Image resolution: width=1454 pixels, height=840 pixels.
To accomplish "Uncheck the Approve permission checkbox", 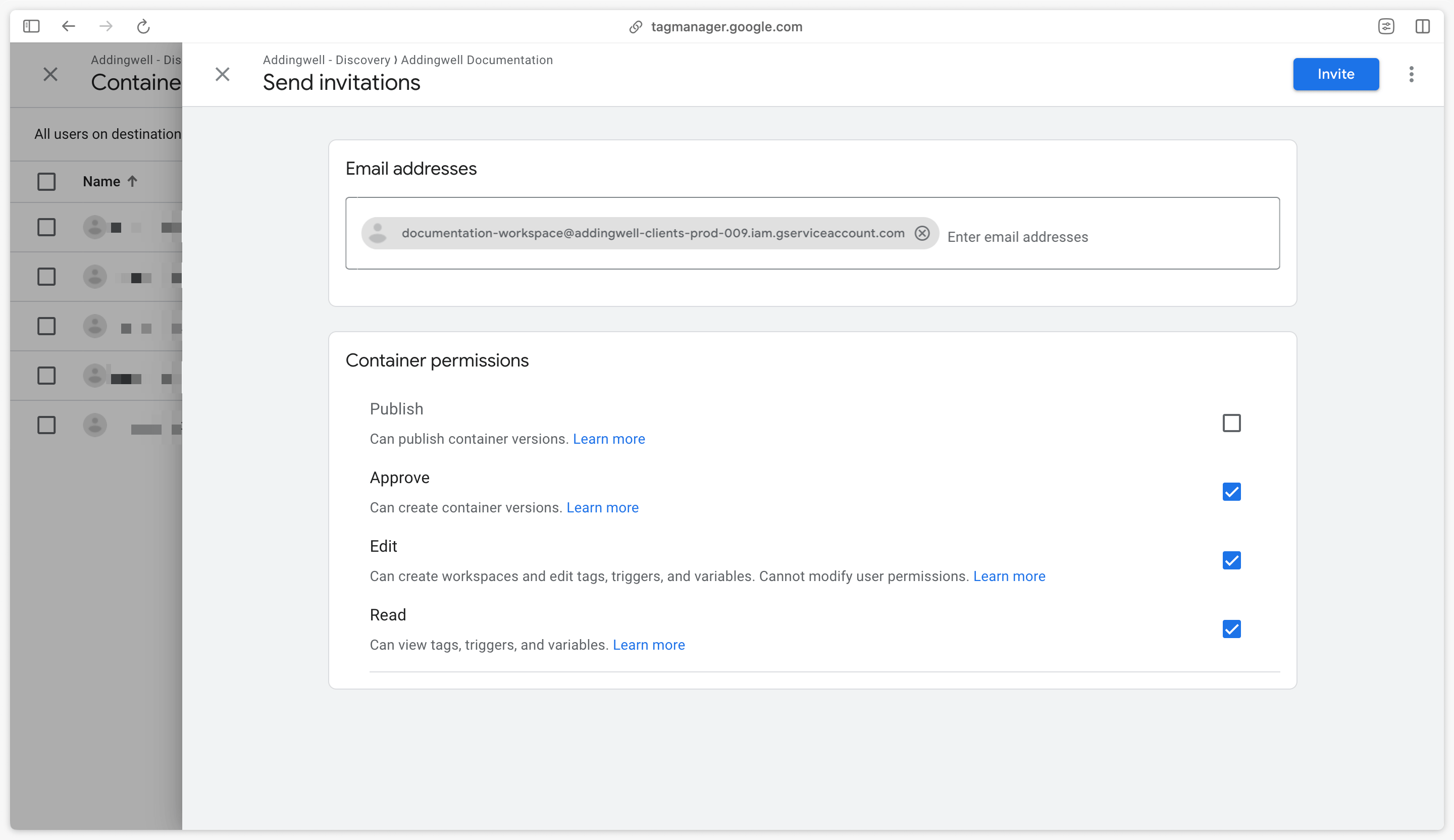I will pos(1231,492).
